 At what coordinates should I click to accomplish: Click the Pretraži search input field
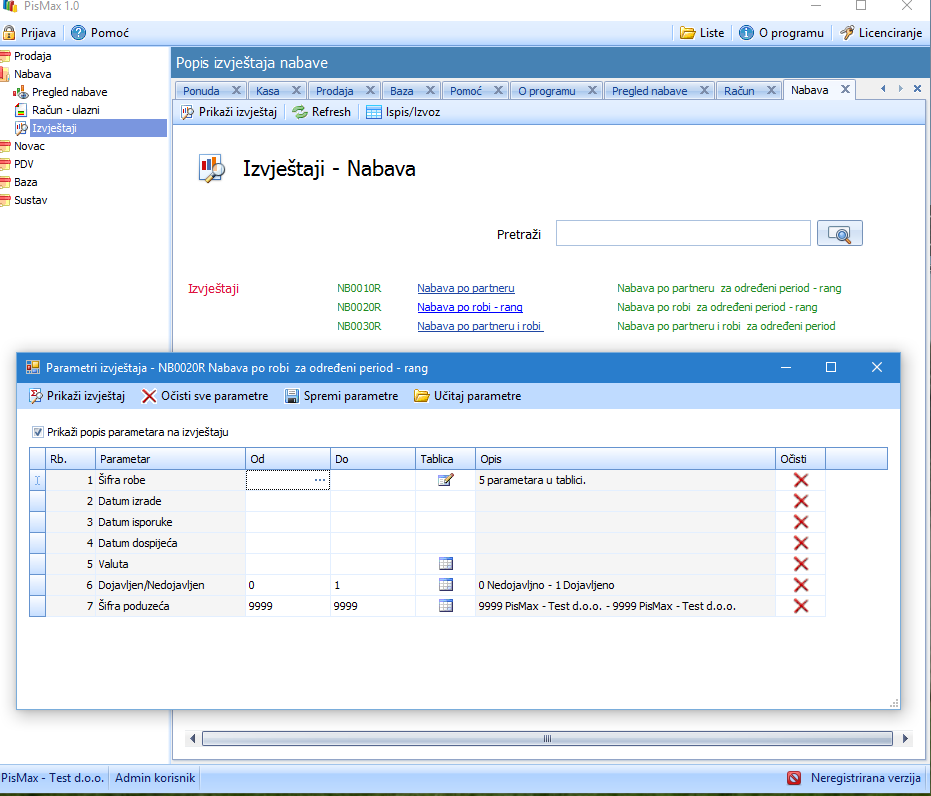[x=683, y=233]
